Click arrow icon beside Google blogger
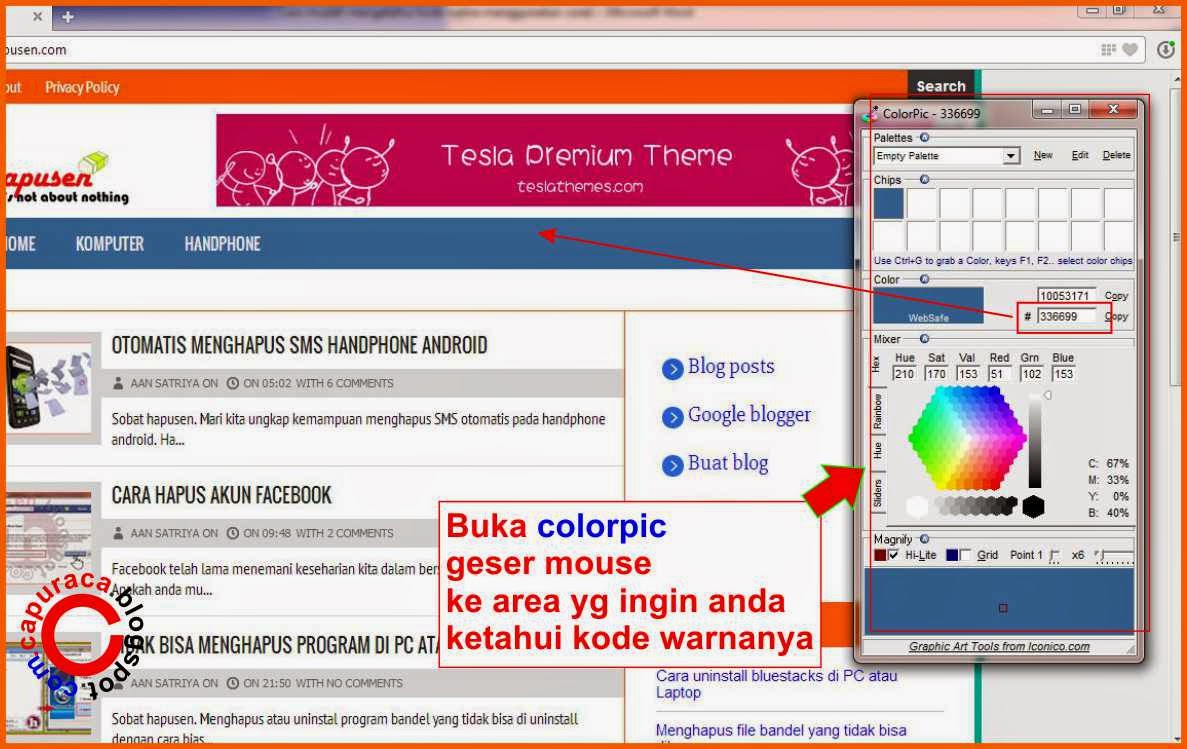 coord(672,417)
